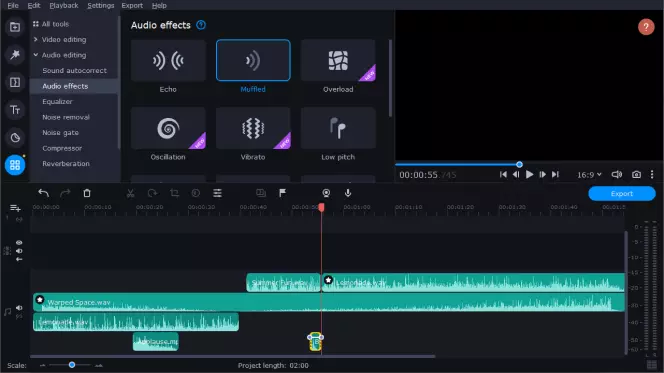Open the Titles sidebar tab
The image size is (664, 373).
click(x=15, y=110)
